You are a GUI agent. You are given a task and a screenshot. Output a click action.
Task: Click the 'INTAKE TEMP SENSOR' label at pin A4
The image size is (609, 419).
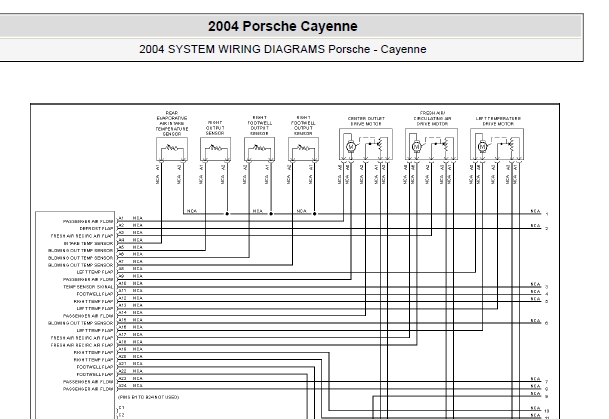pyautogui.click(x=89, y=243)
